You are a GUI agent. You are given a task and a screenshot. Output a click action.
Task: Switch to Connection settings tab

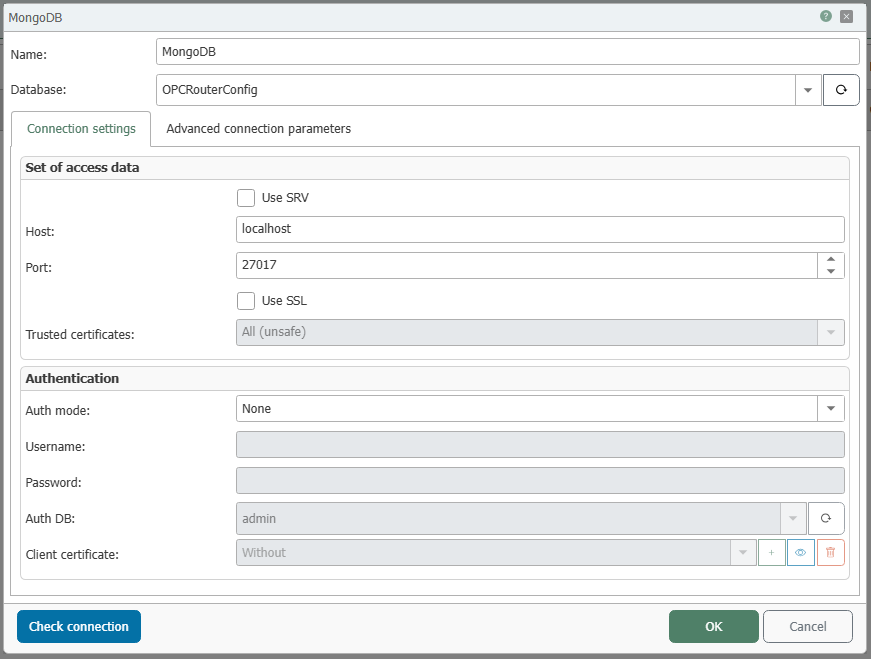point(81,129)
